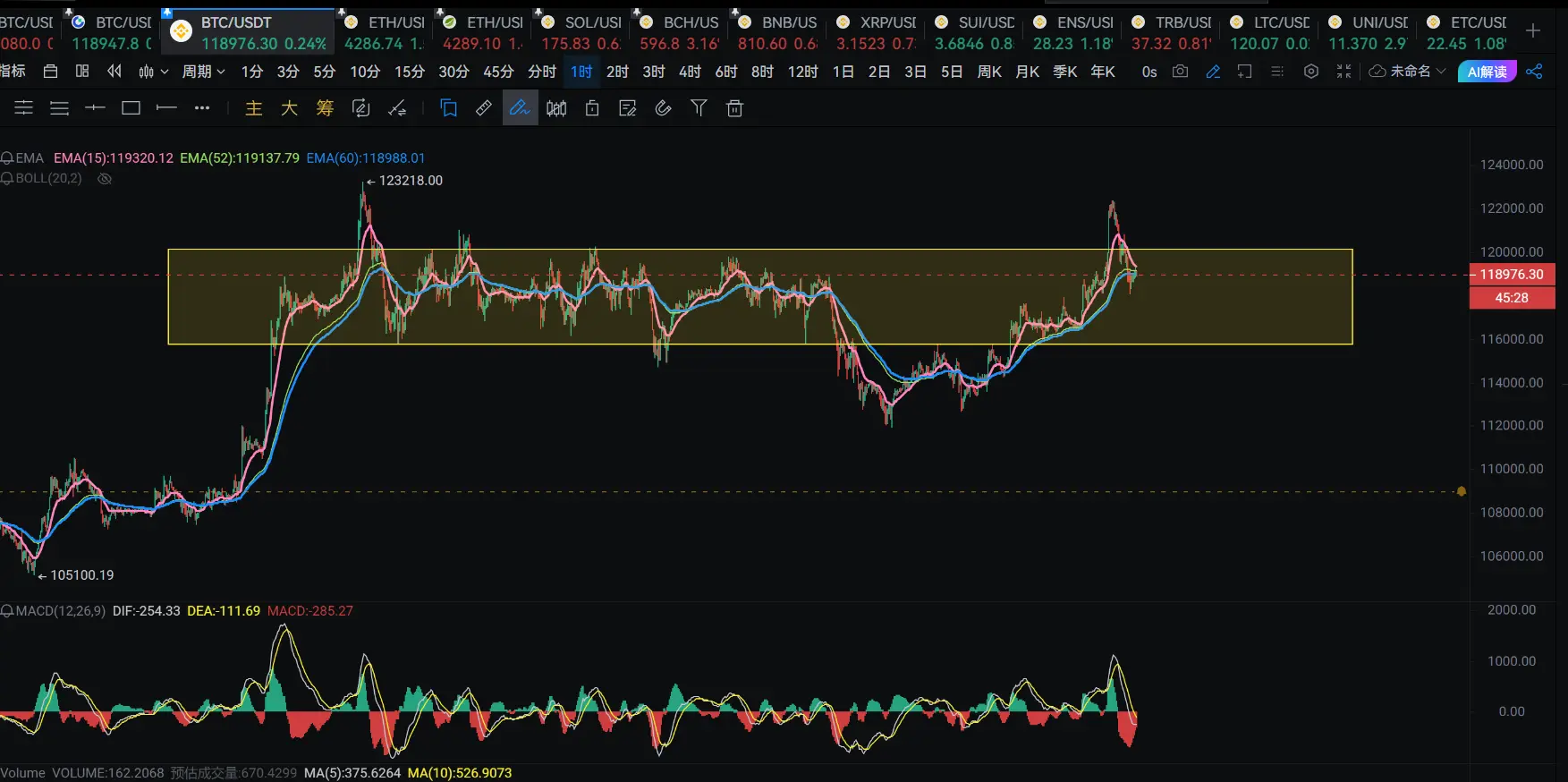Toggle the lock drawings icon
The image size is (1568, 782).
click(592, 108)
